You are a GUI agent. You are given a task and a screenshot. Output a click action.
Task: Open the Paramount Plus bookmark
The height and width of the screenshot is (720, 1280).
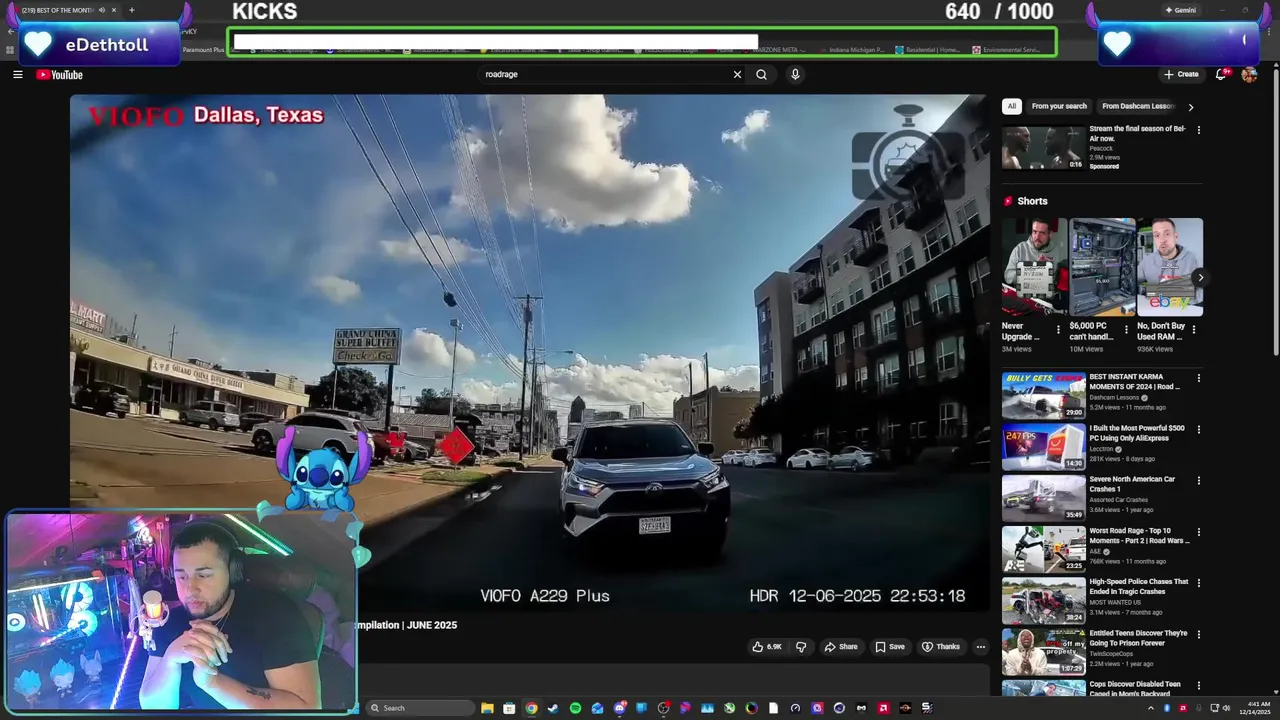[x=204, y=49]
